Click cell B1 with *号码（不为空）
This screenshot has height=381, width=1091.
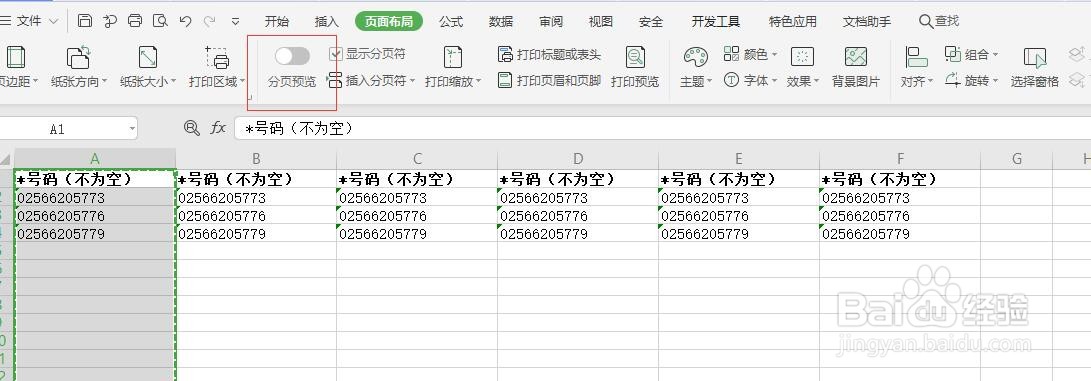[x=256, y=179]
